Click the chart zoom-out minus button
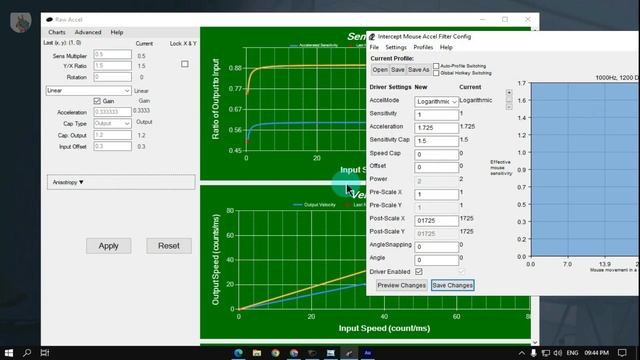This screenshot has height=360, width=640. tap(509, 107)
